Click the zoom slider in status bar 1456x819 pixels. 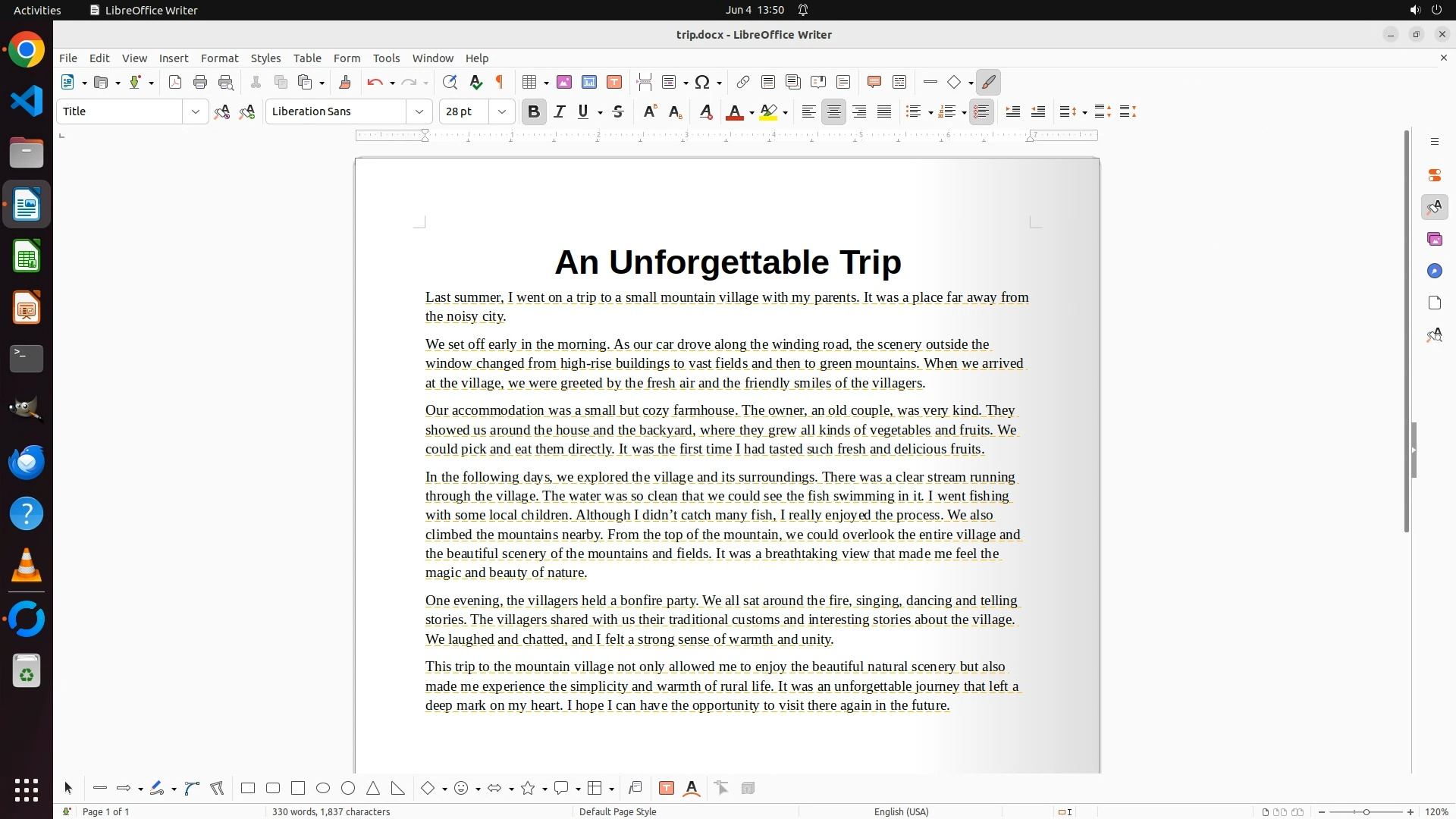pos(1366,812)
